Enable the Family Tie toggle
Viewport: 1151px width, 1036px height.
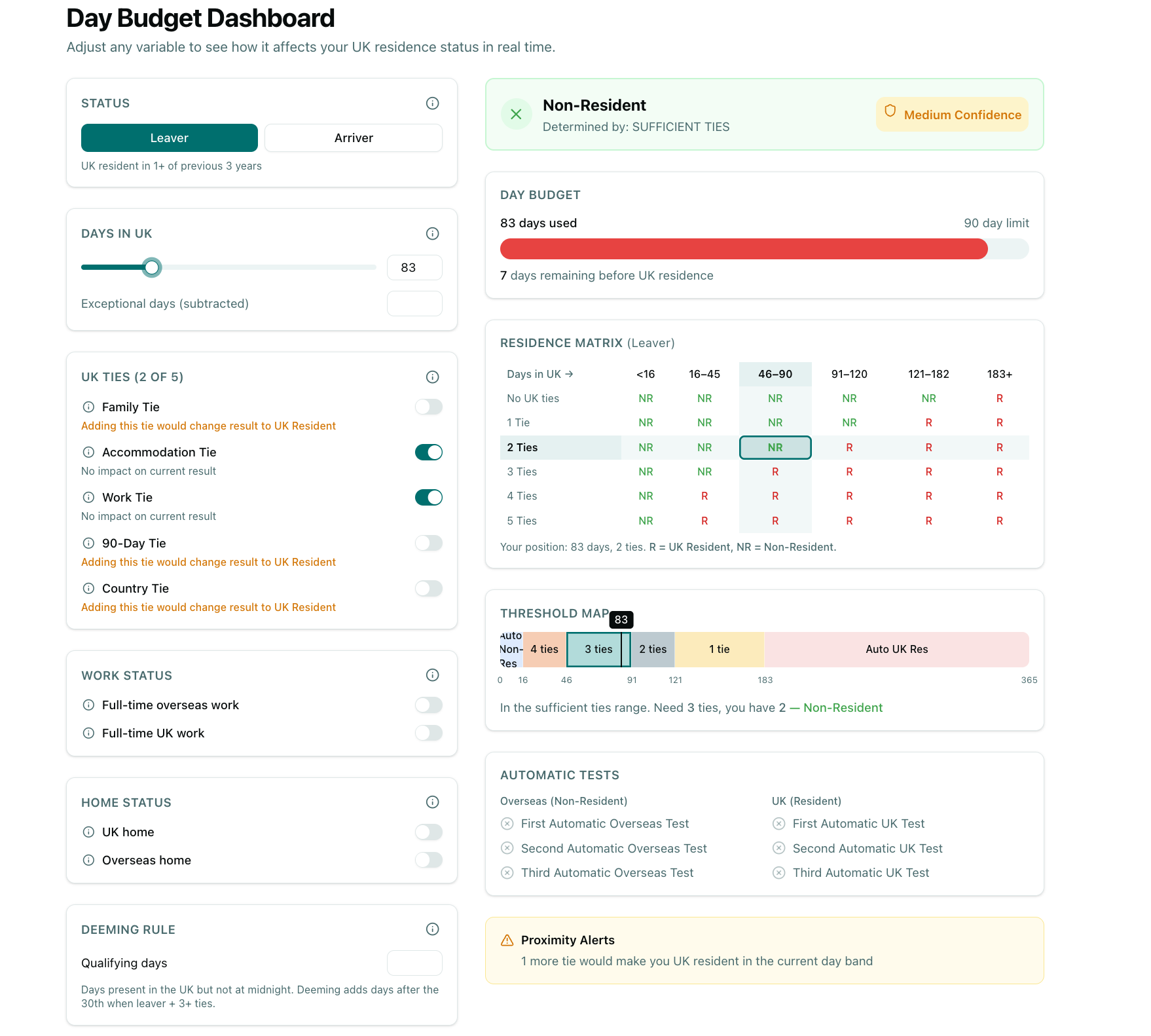tap(428, 407)
